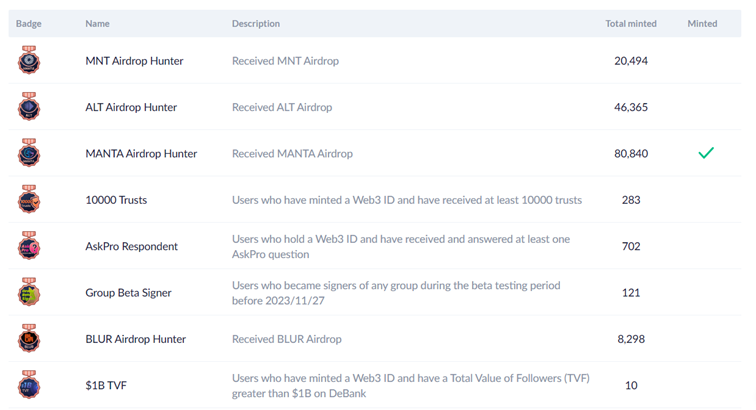Click the AskPro Respondent badge icon
This screenshot has width=756, height=410.
(x=29, y=246)
